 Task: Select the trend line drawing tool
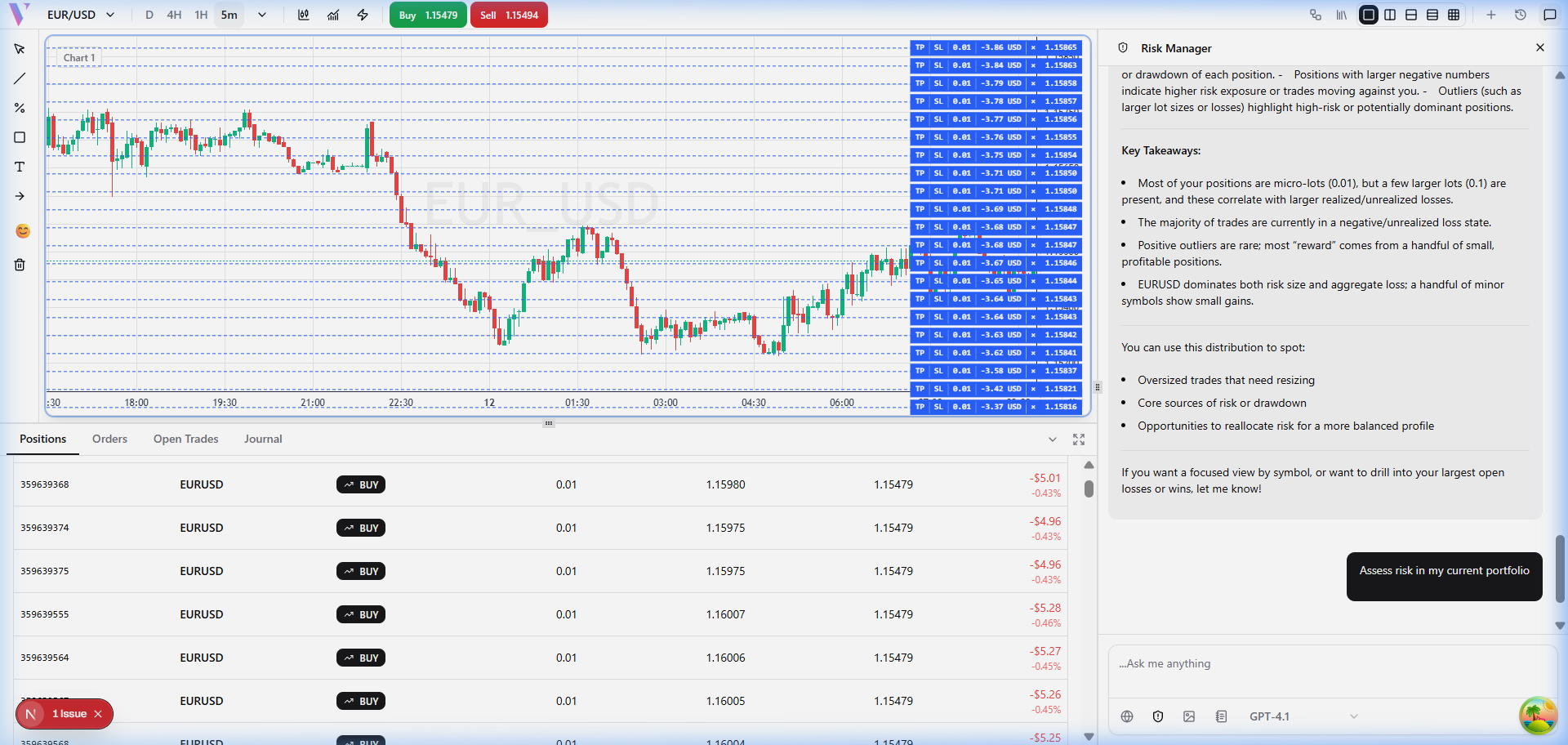coord(20,78)
